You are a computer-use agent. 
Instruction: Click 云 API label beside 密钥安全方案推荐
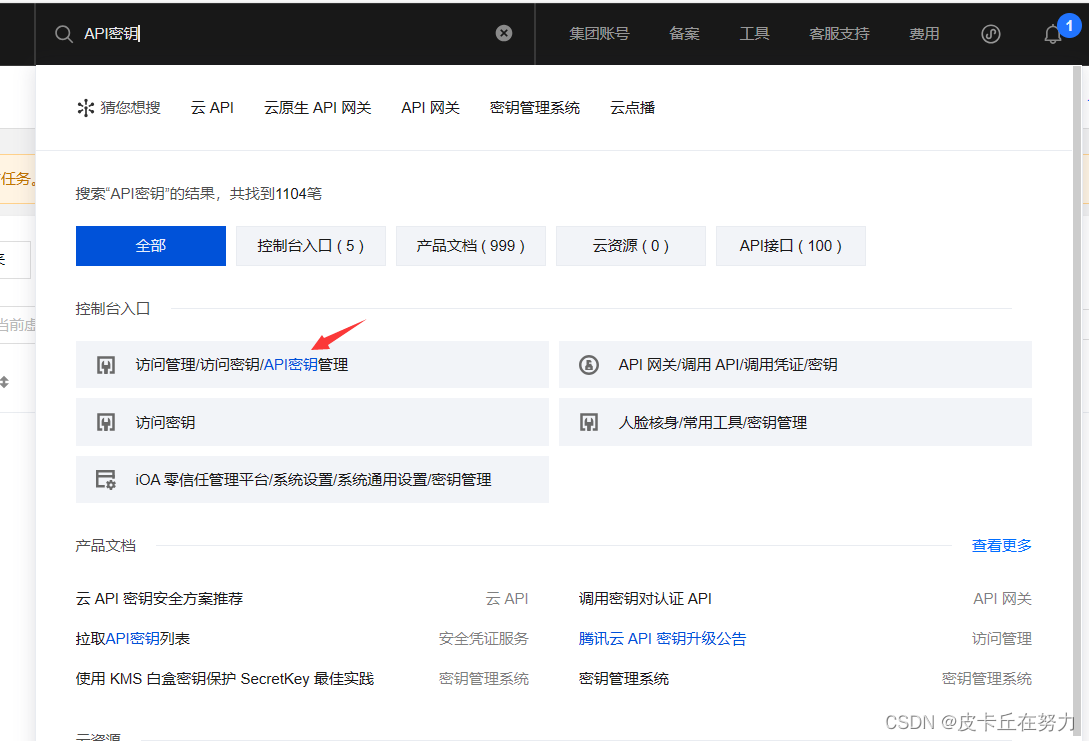pos(507,599)
